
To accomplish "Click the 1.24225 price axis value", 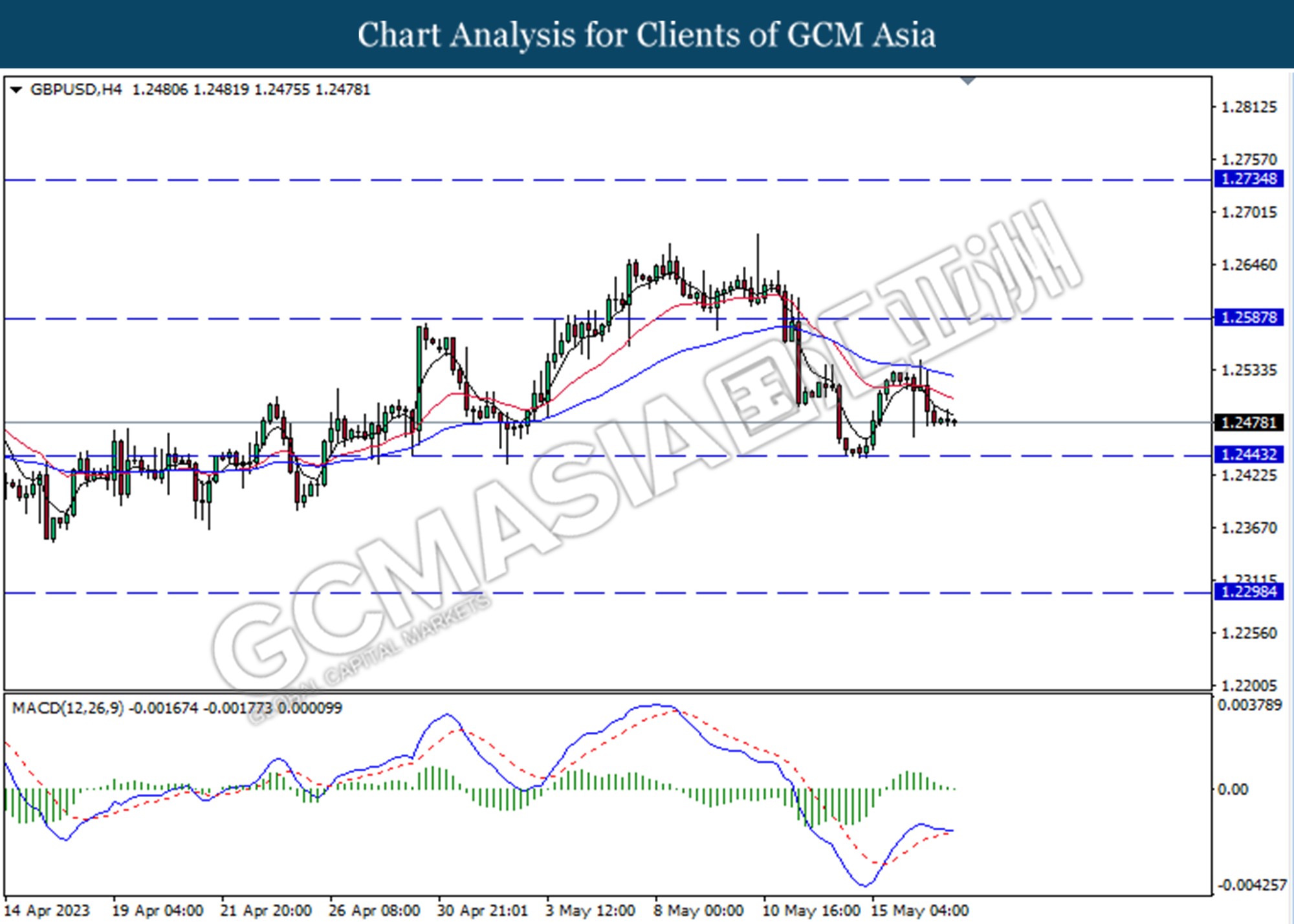I will coord(1249,476).
